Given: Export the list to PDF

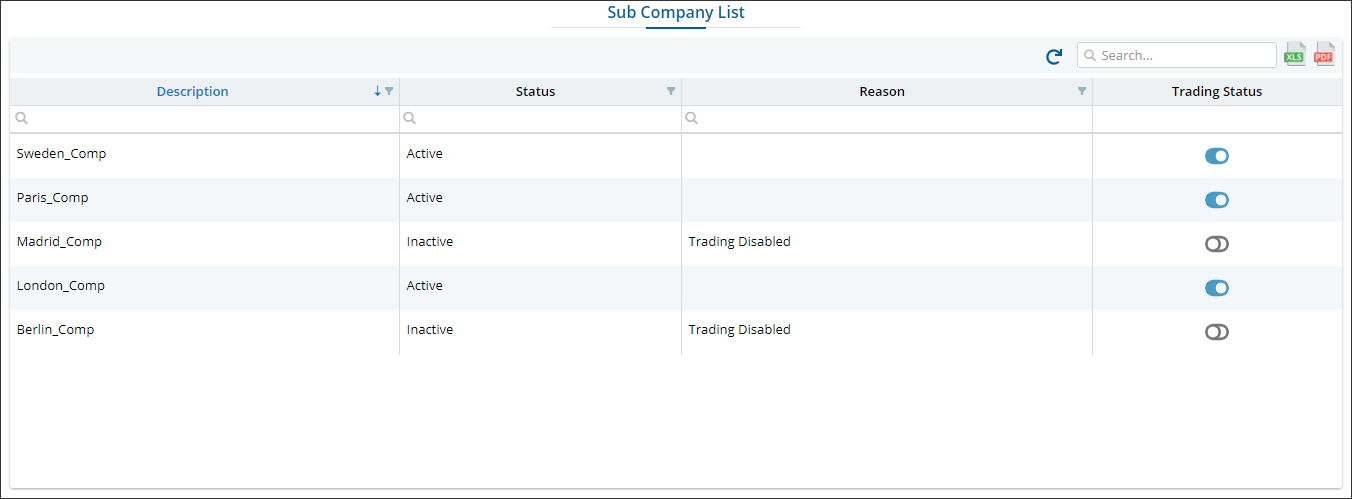Looking at the screenshot, I should 1324,55.
